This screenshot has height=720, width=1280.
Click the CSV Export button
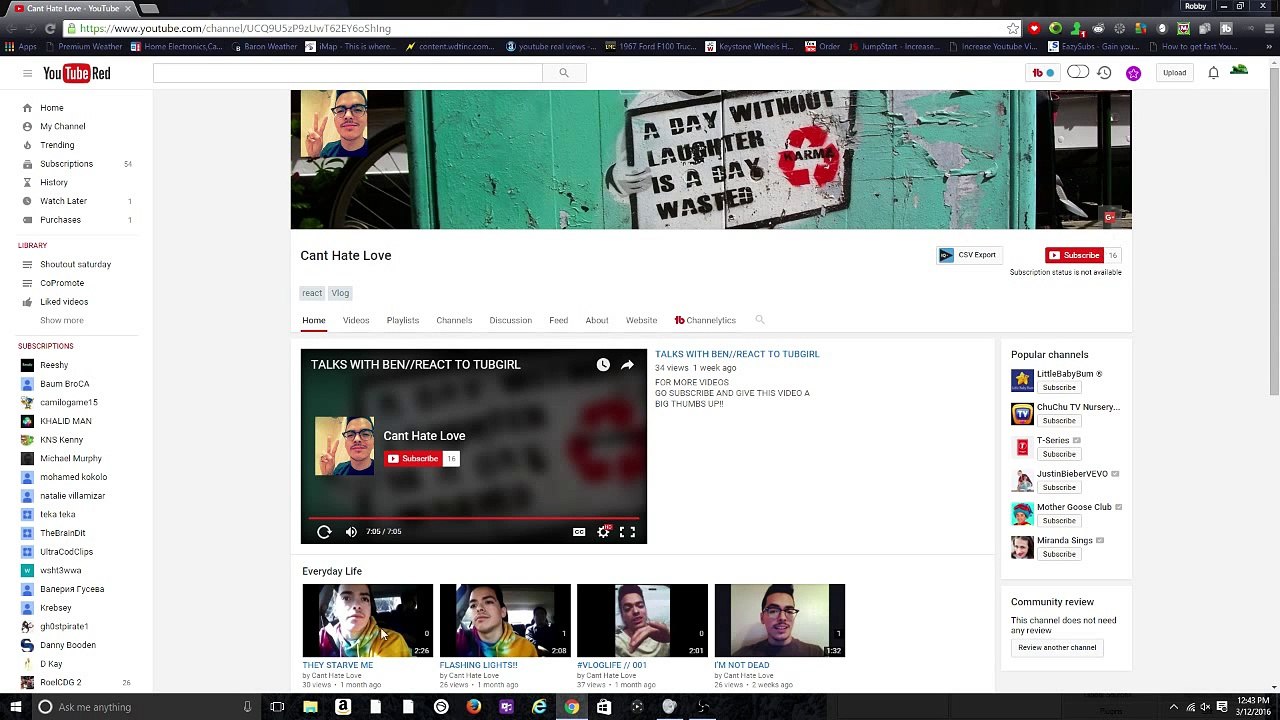click(x=968, y=255)
